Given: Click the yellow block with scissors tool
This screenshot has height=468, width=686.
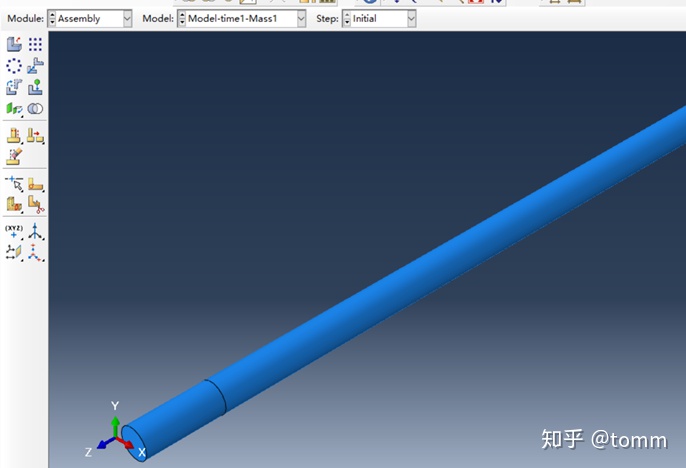Looking at the screenshot, I should [35, 204].
